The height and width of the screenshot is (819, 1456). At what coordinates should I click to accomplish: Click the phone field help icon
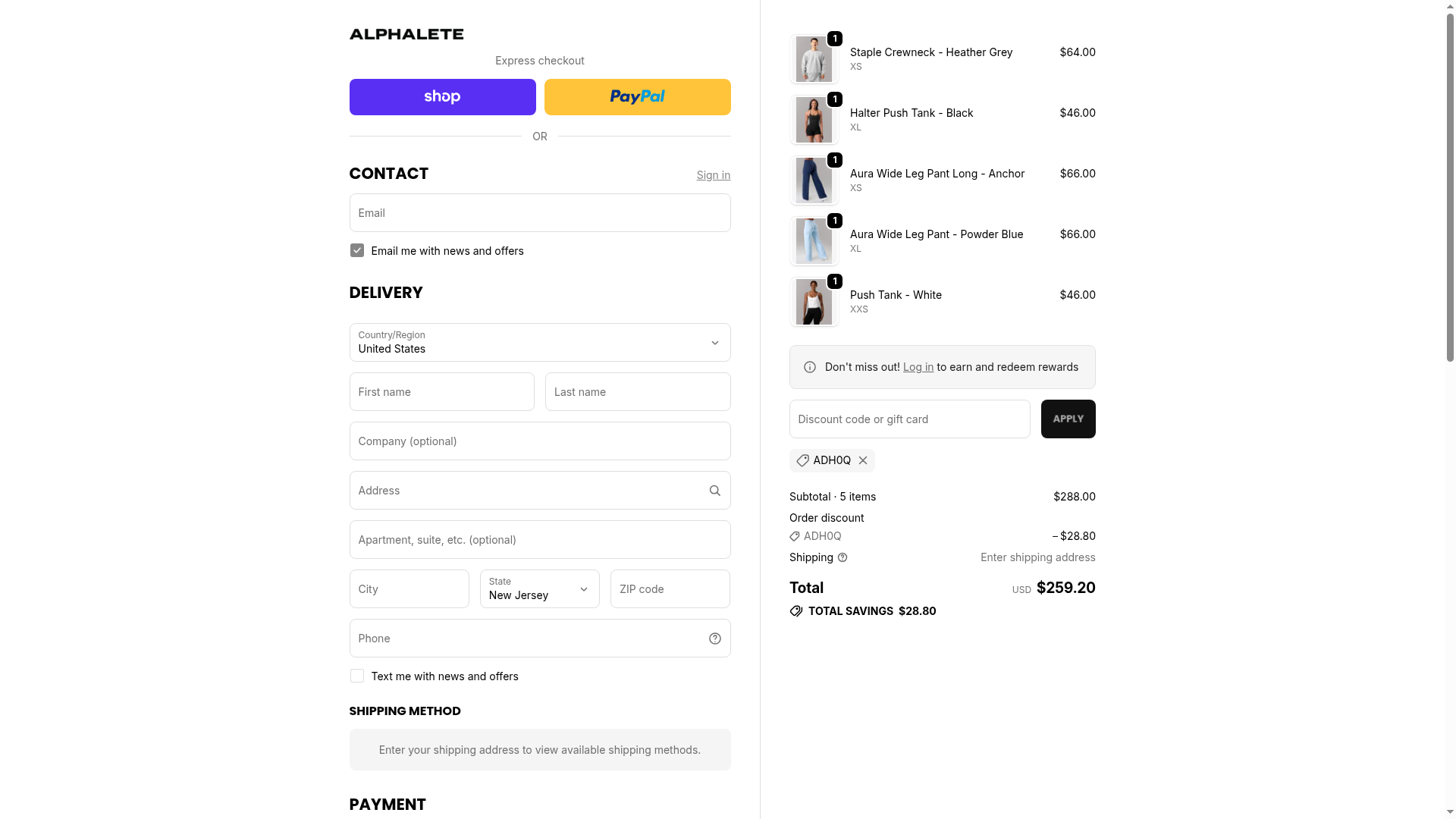714,639
